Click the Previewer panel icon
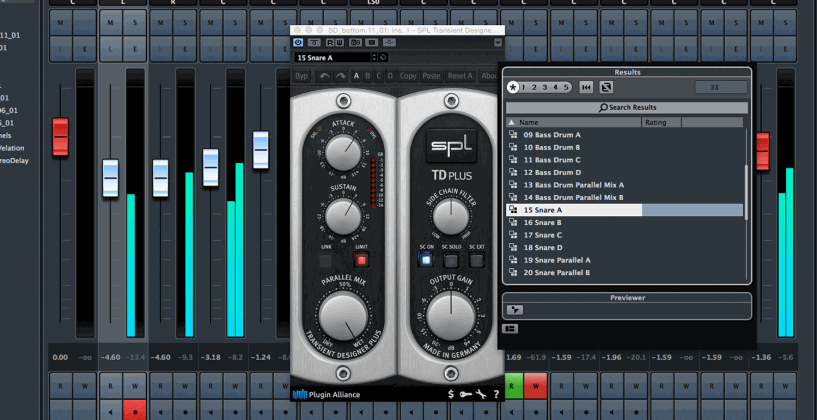This screenshot has height=420, width=817. pos(515,310)
